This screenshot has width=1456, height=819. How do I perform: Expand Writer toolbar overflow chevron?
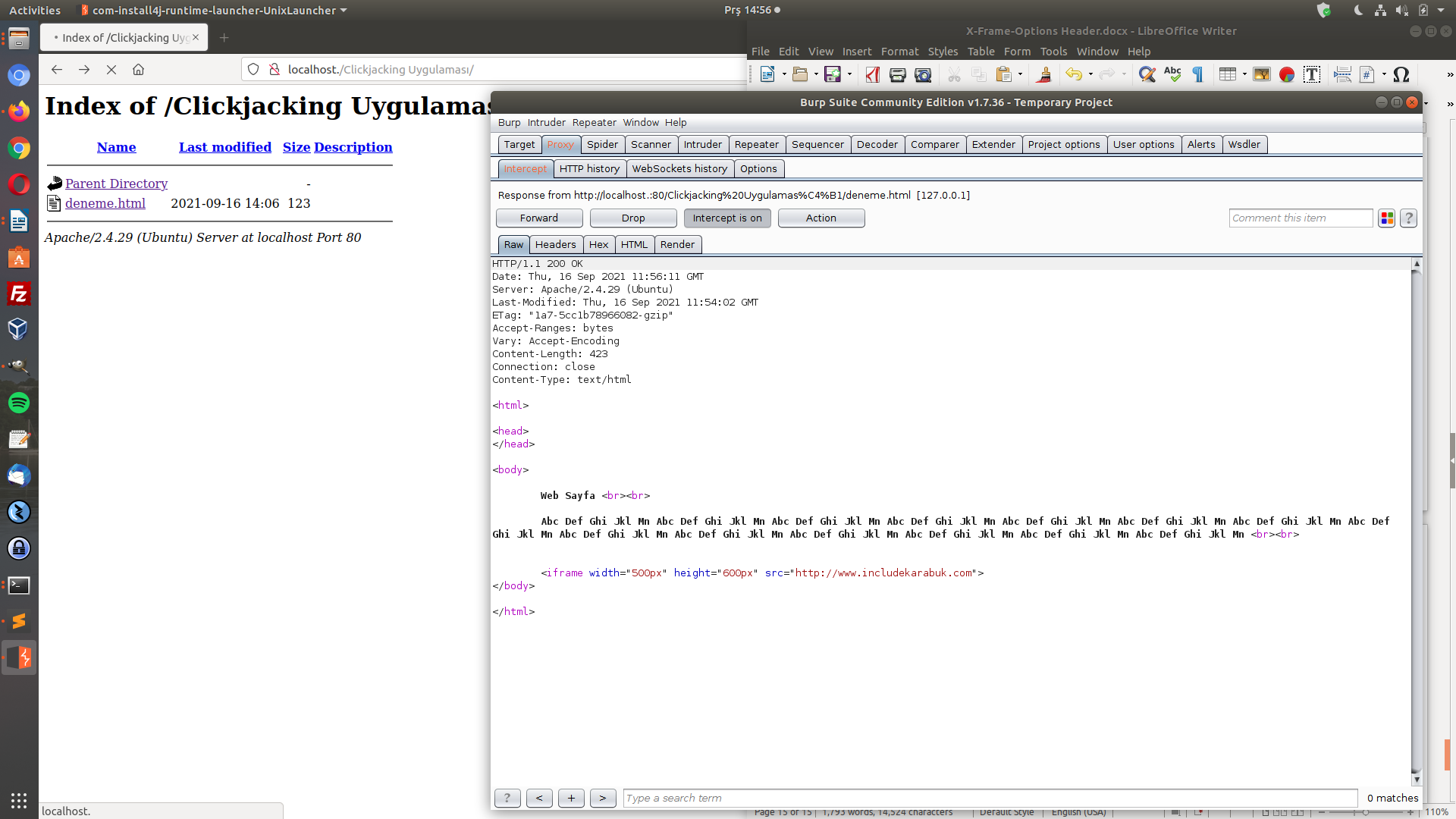pos(1450,74)
